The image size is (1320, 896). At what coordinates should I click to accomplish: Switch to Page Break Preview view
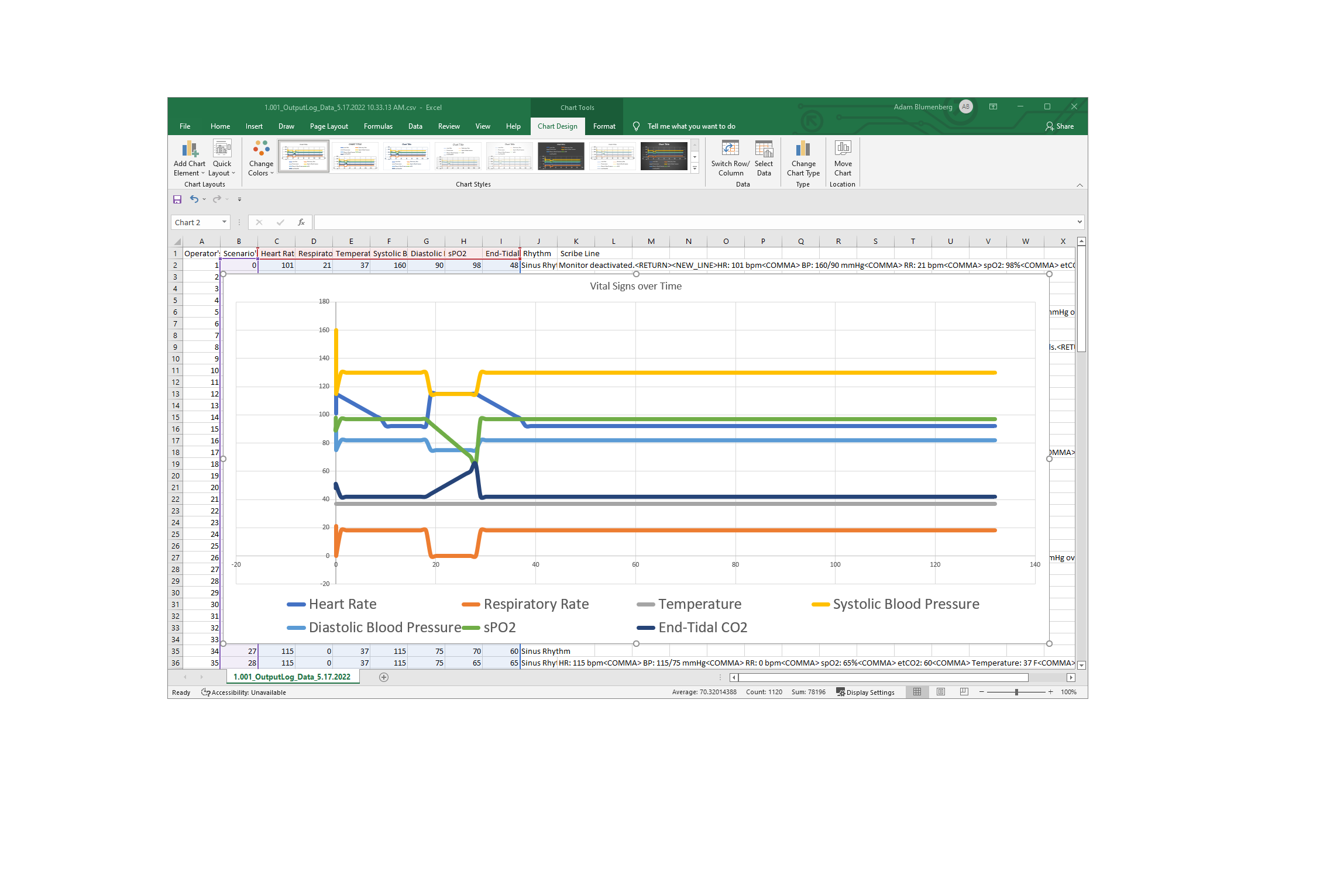964,692
